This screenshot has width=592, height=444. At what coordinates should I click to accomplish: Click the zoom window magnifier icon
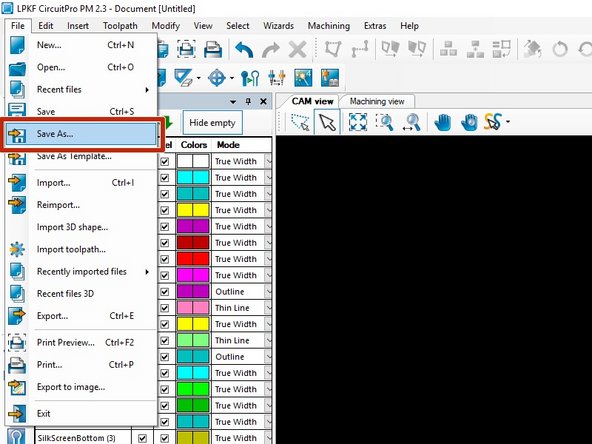[x=385, y=122]
